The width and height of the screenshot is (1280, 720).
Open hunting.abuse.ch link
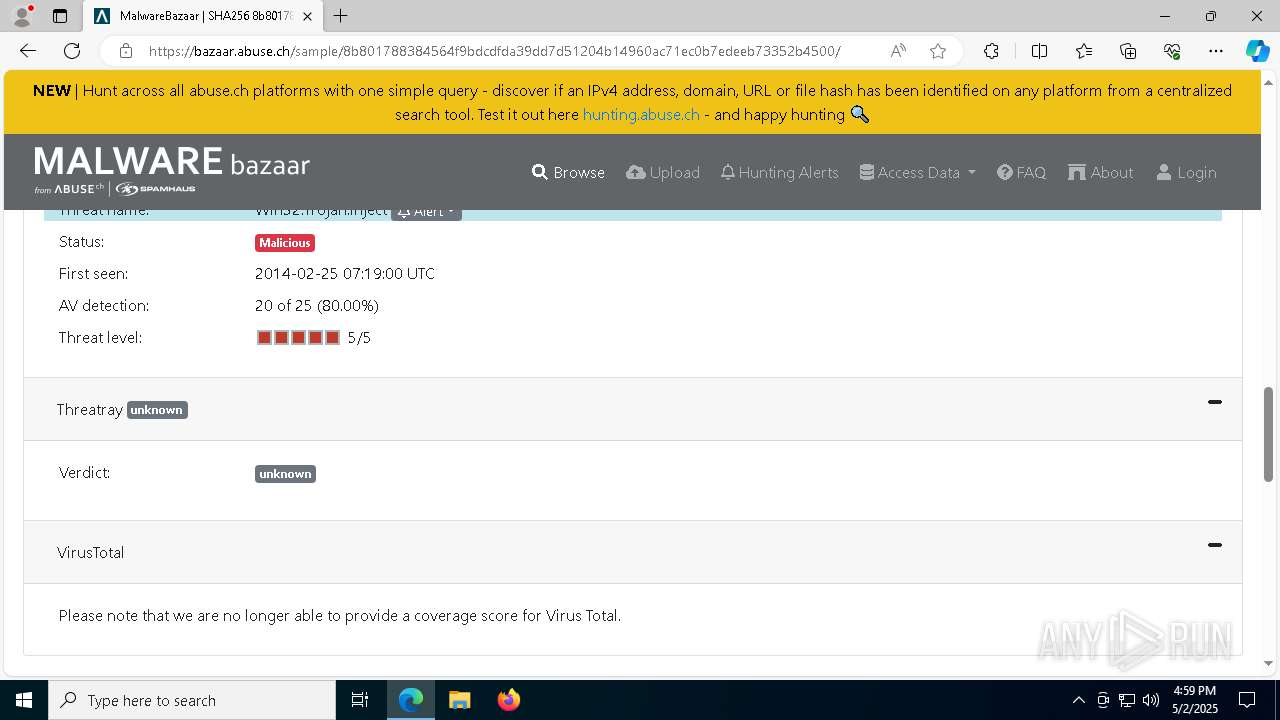641,114
